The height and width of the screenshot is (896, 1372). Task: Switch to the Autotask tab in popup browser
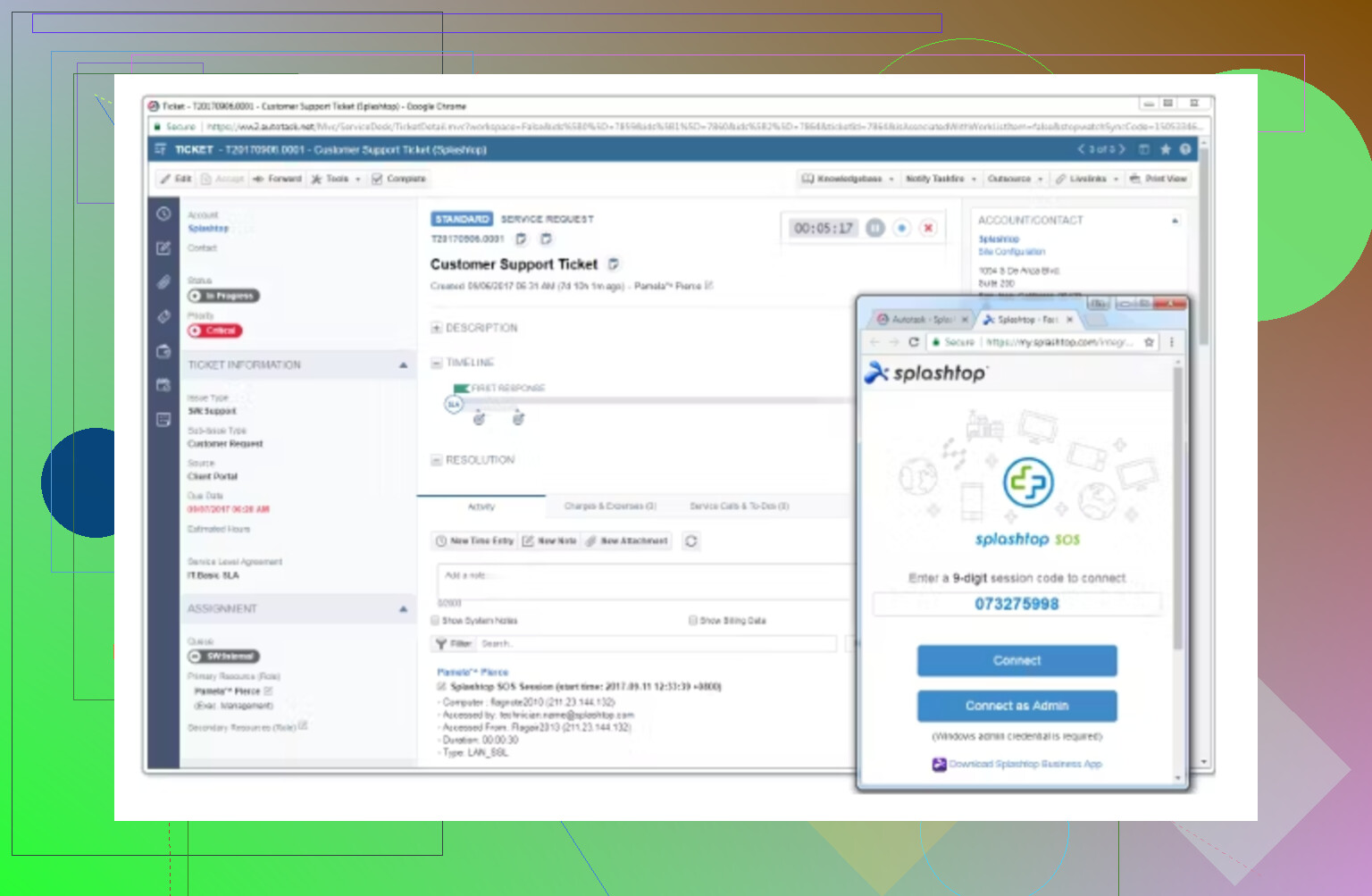tap(922, 319)
